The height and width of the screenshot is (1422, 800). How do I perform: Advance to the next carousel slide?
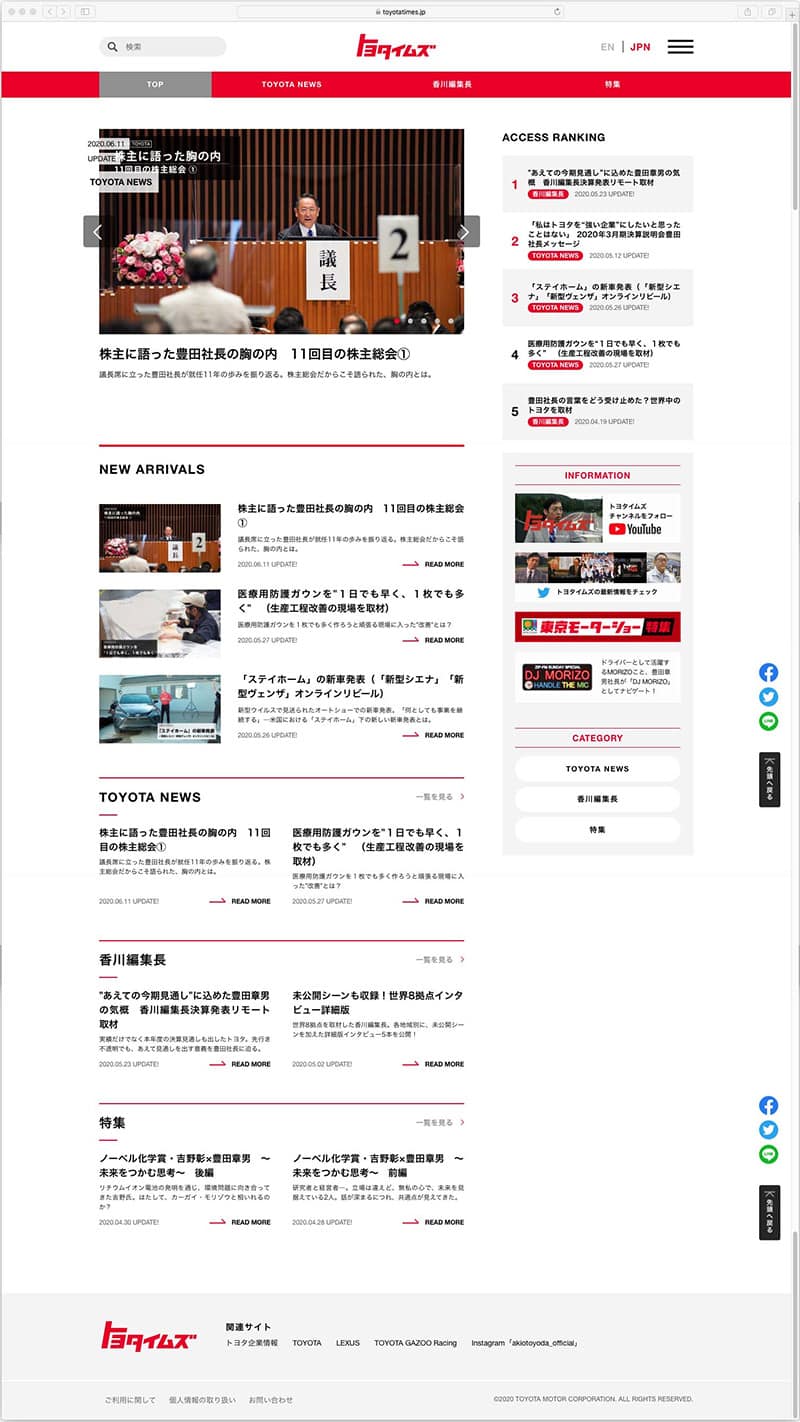coord(464,231)
